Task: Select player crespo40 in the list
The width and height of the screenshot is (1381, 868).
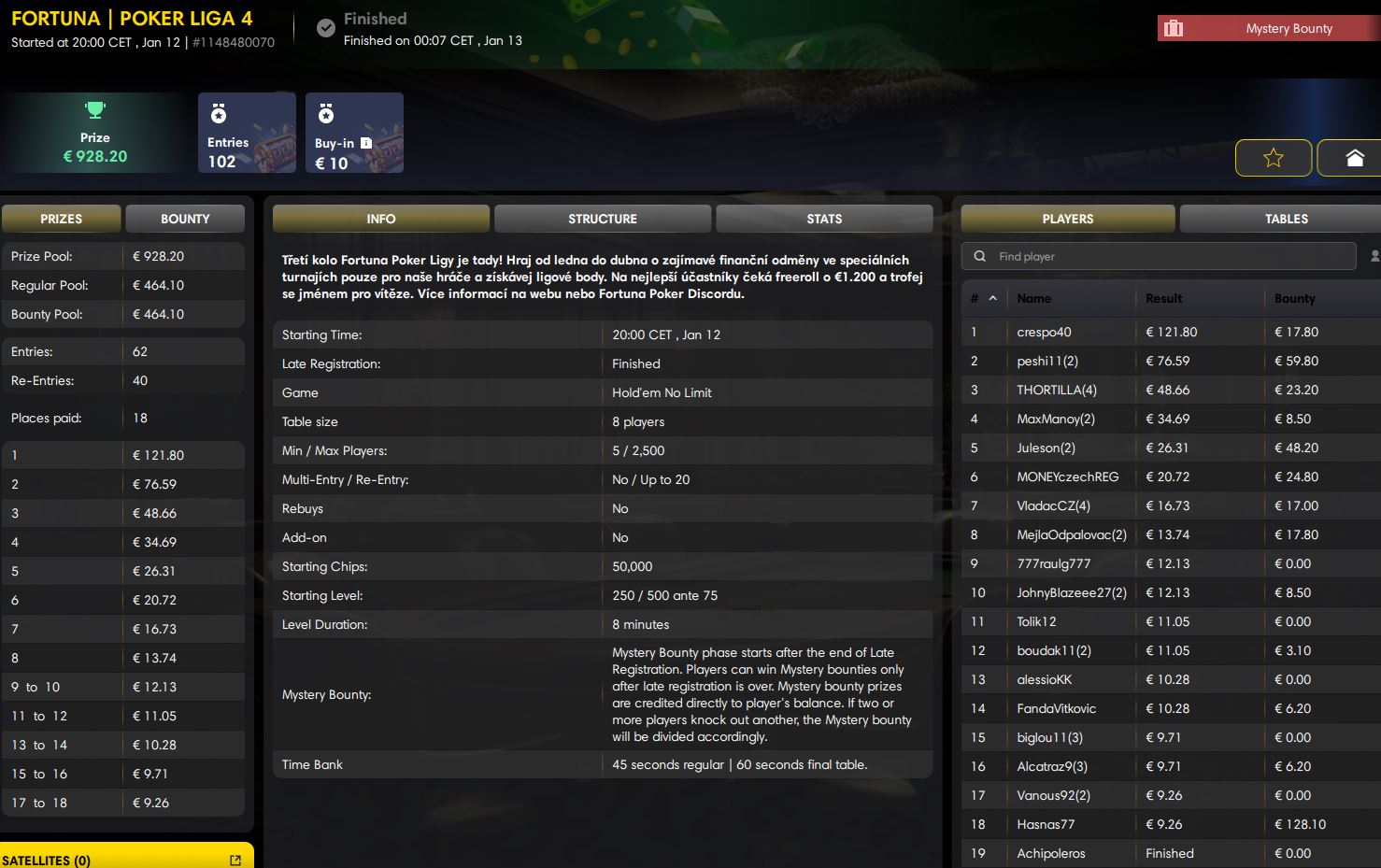Action: 1044,332
